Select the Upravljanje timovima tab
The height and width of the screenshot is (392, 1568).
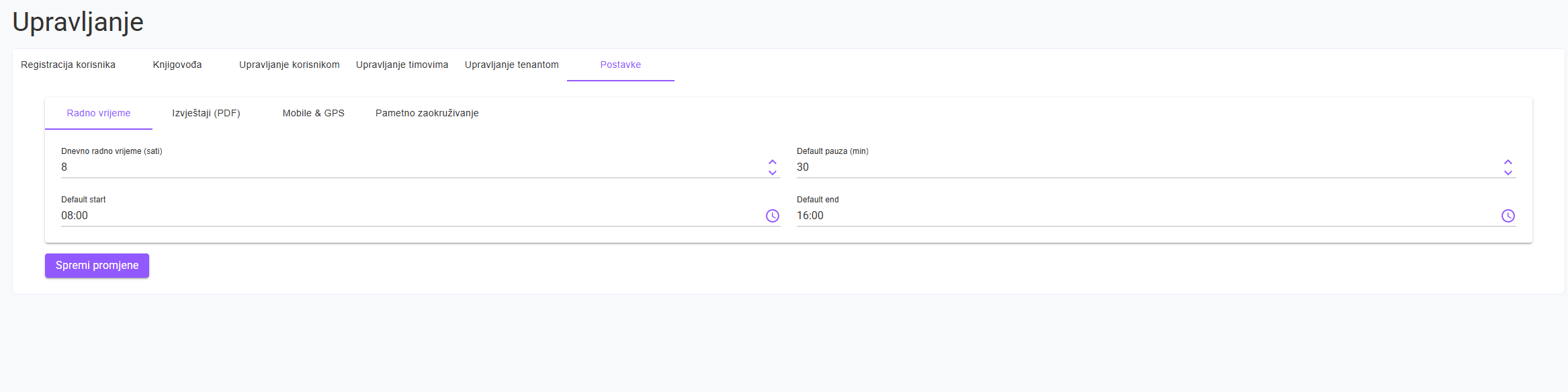pyautogui.click(x=402, y=65)
